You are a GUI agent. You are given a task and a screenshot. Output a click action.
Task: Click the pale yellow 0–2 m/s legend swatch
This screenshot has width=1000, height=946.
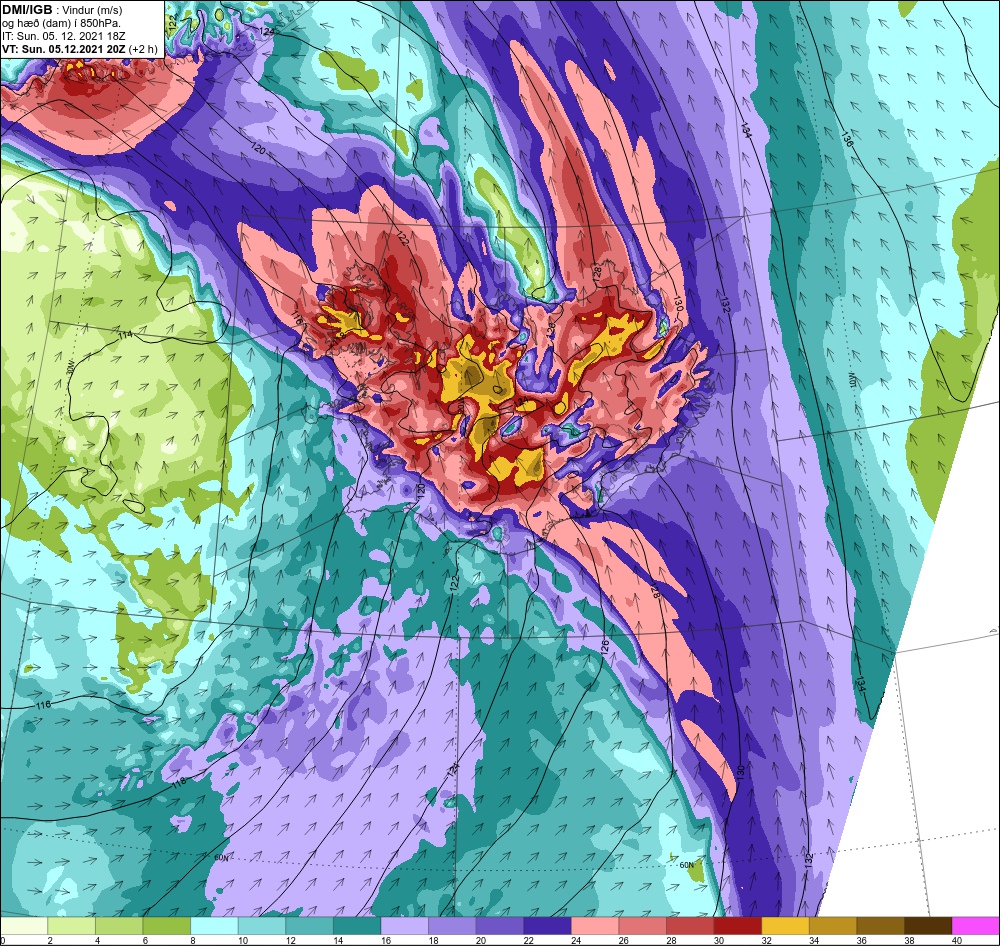click(x=24, y=926)
